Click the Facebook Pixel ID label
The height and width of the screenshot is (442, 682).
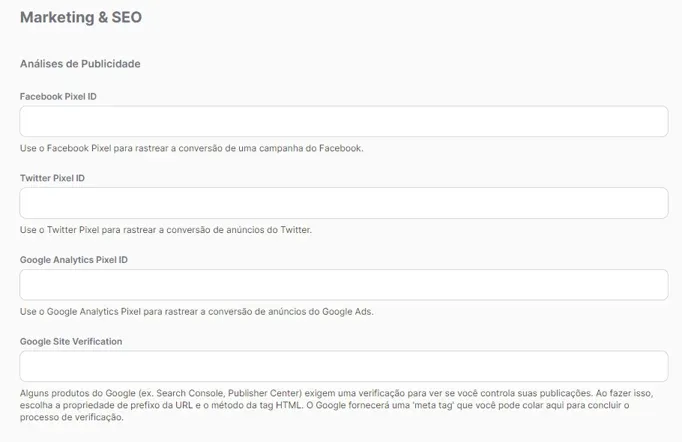click(58, 97)
